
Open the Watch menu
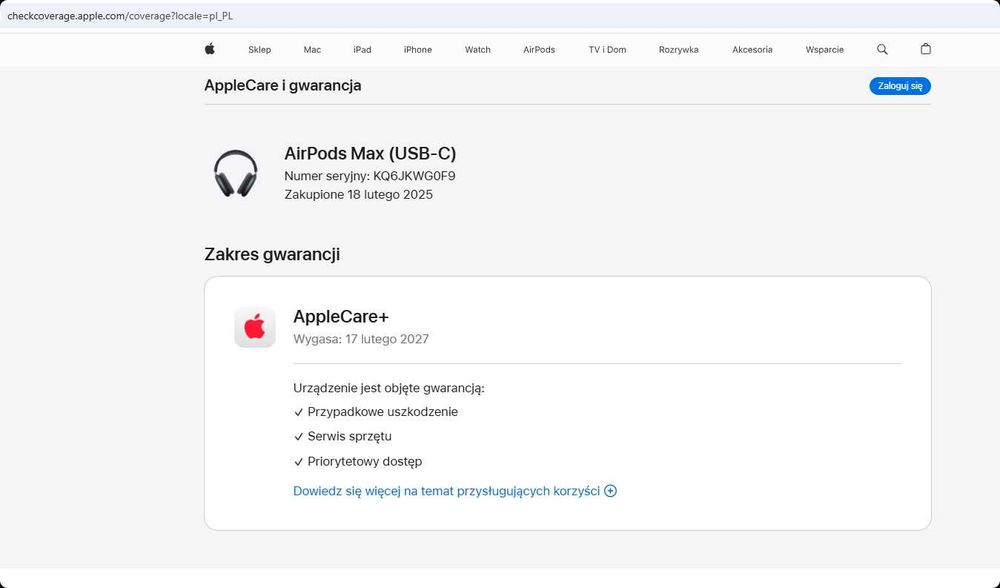pos(478,50)
